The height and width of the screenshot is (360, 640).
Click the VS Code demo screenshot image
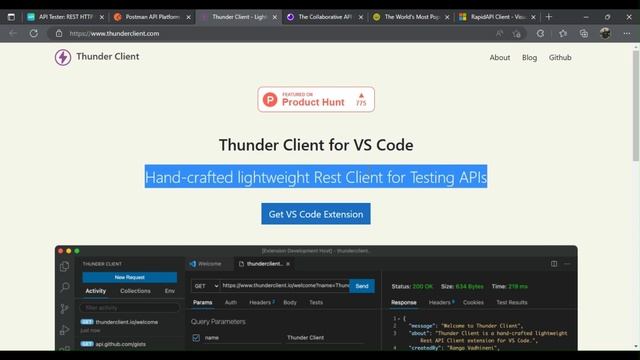tap(316, 298)
